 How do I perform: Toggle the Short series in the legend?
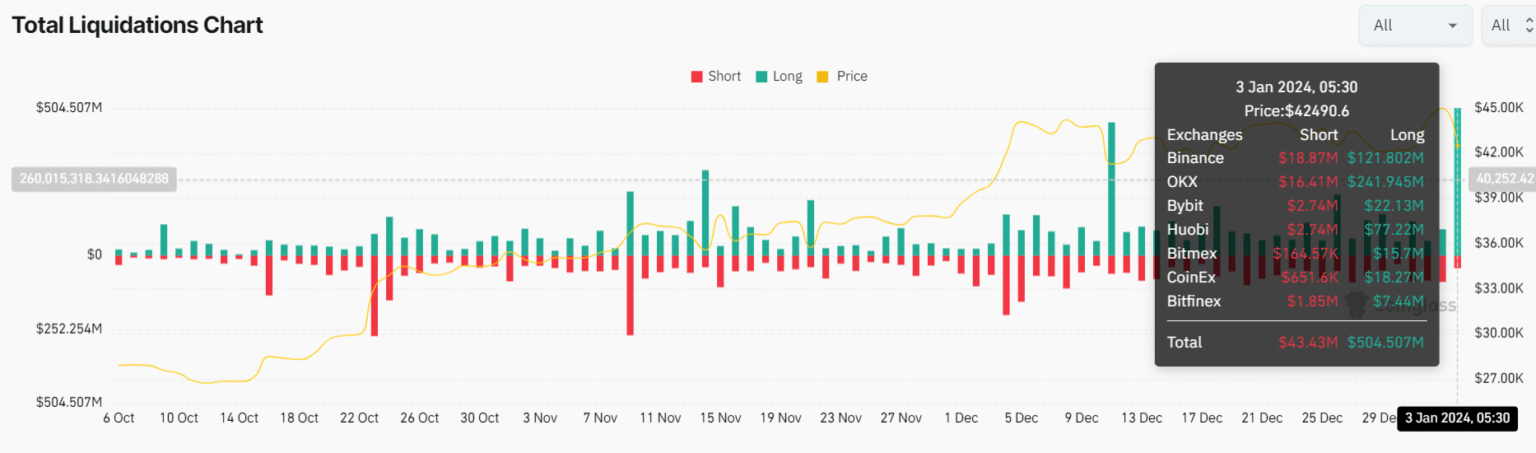(724, 76)
